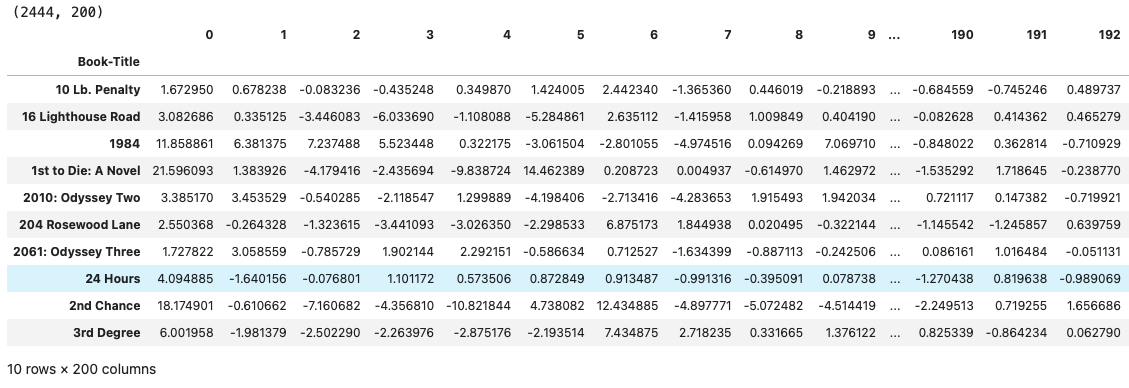Viewport: 1129px width, 388px height.
Task: Click the ellipsis column header
Action: point(894,35)
